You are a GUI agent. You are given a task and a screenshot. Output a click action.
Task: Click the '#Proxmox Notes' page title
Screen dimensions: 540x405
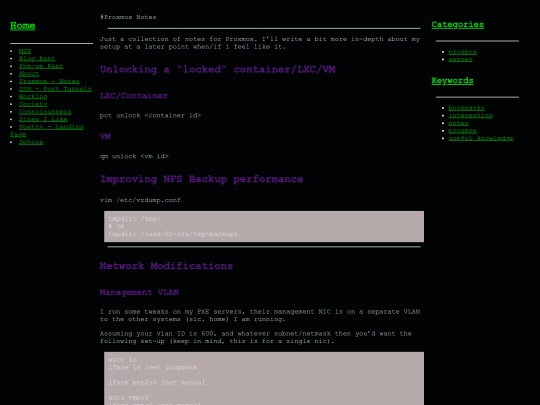(128, 17)
